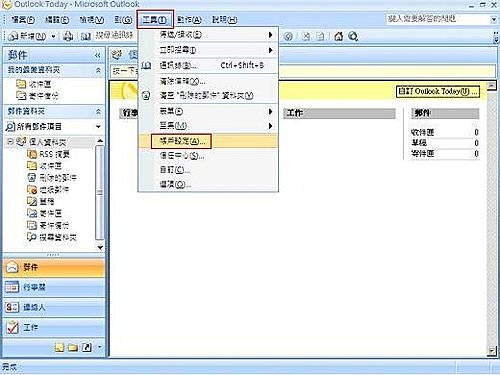The height and width of the screenshot is (375, 500).
Task: Open 草稿 link in the Outlook Today mail list
Action: (419, 143)
